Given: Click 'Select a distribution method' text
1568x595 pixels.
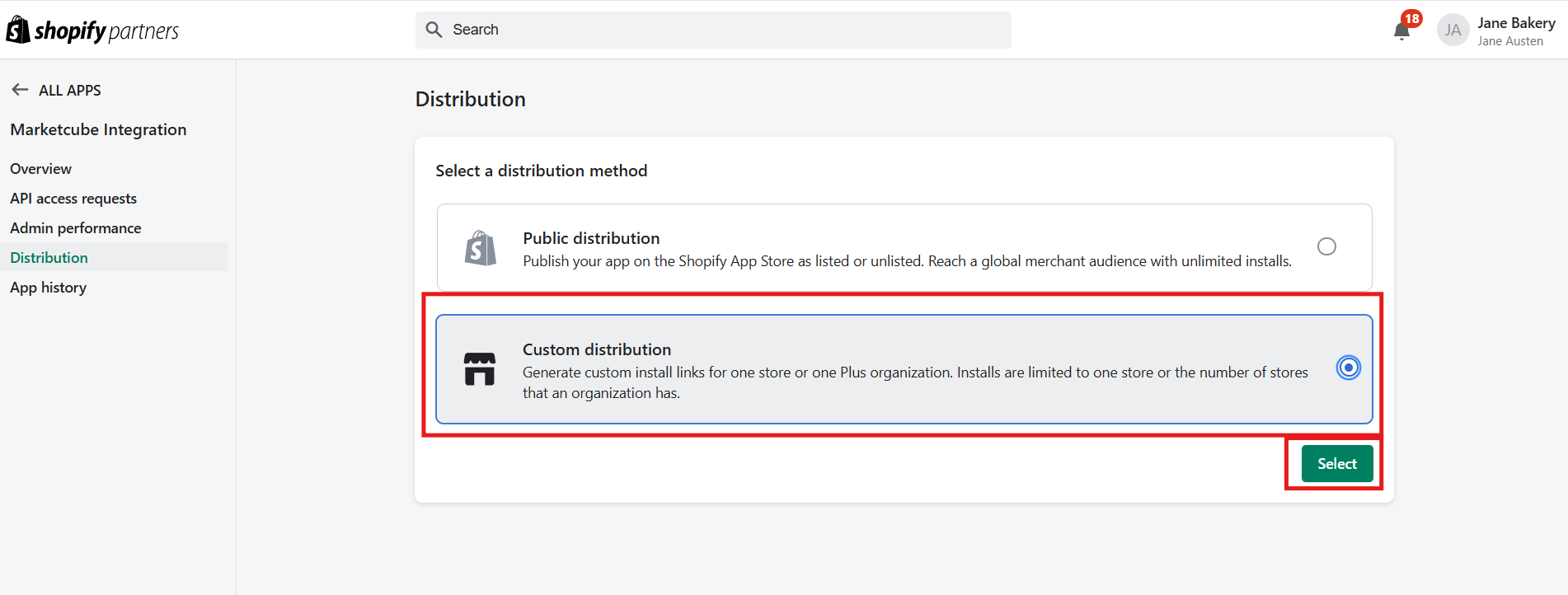Looking at the screenshot, I should [x=542, y=171].
